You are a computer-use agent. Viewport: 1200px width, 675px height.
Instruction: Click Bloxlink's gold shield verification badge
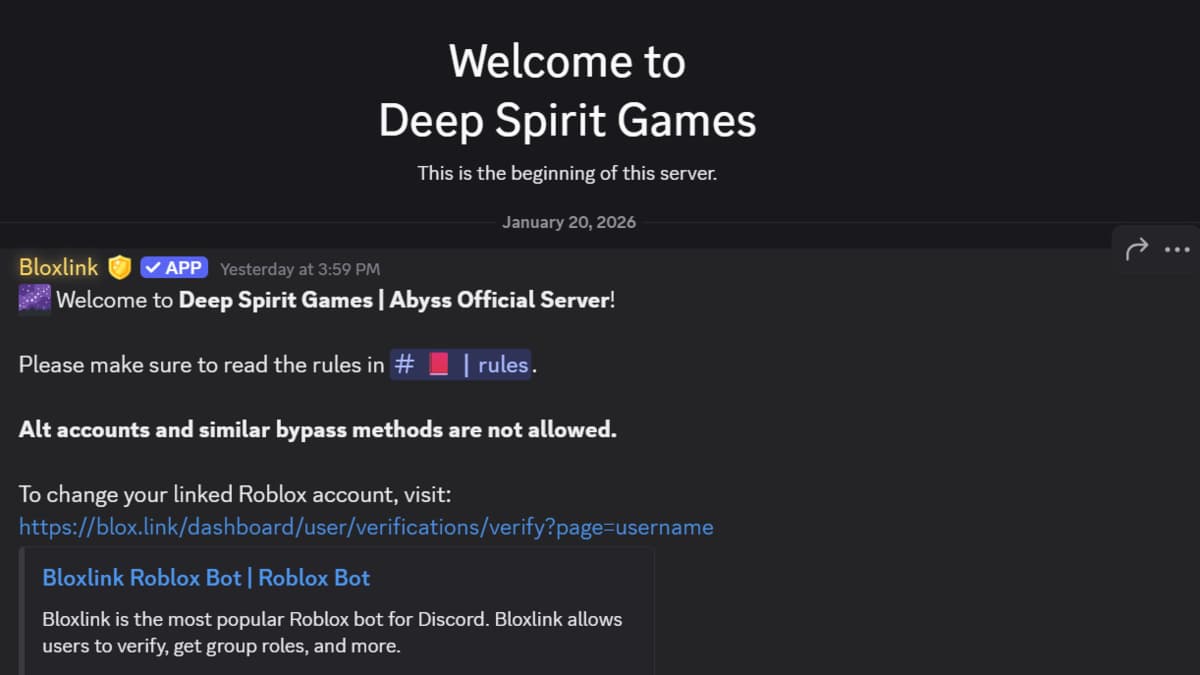[x=117, y=266]
